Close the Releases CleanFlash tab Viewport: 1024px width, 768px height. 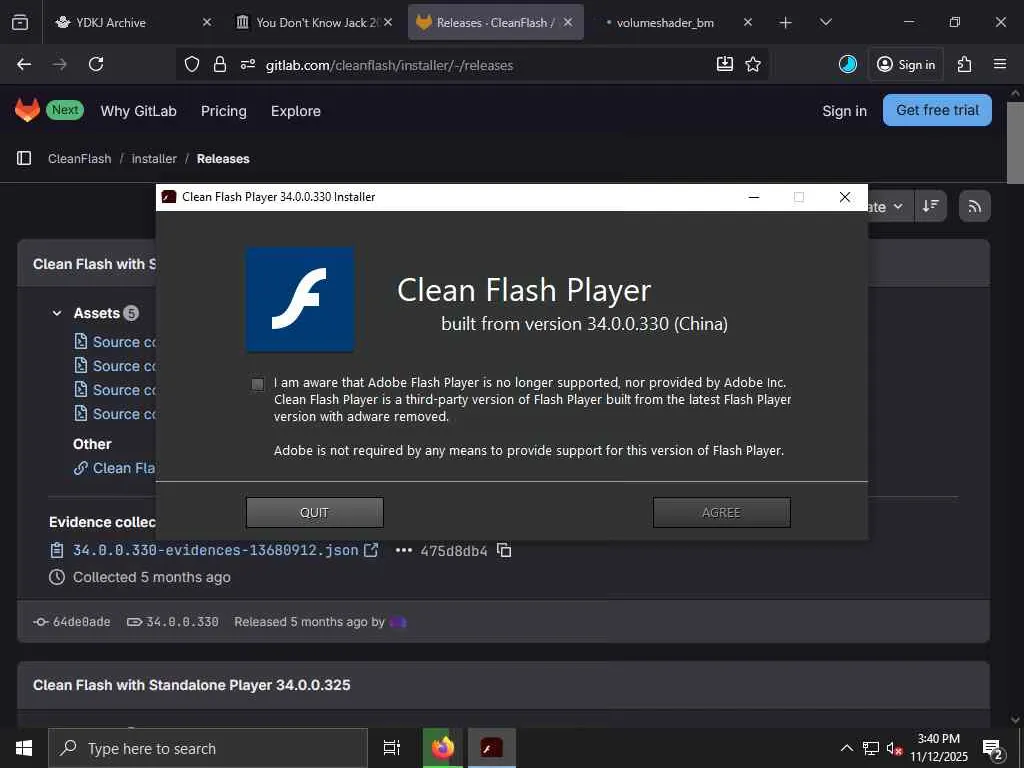(568, 22)
